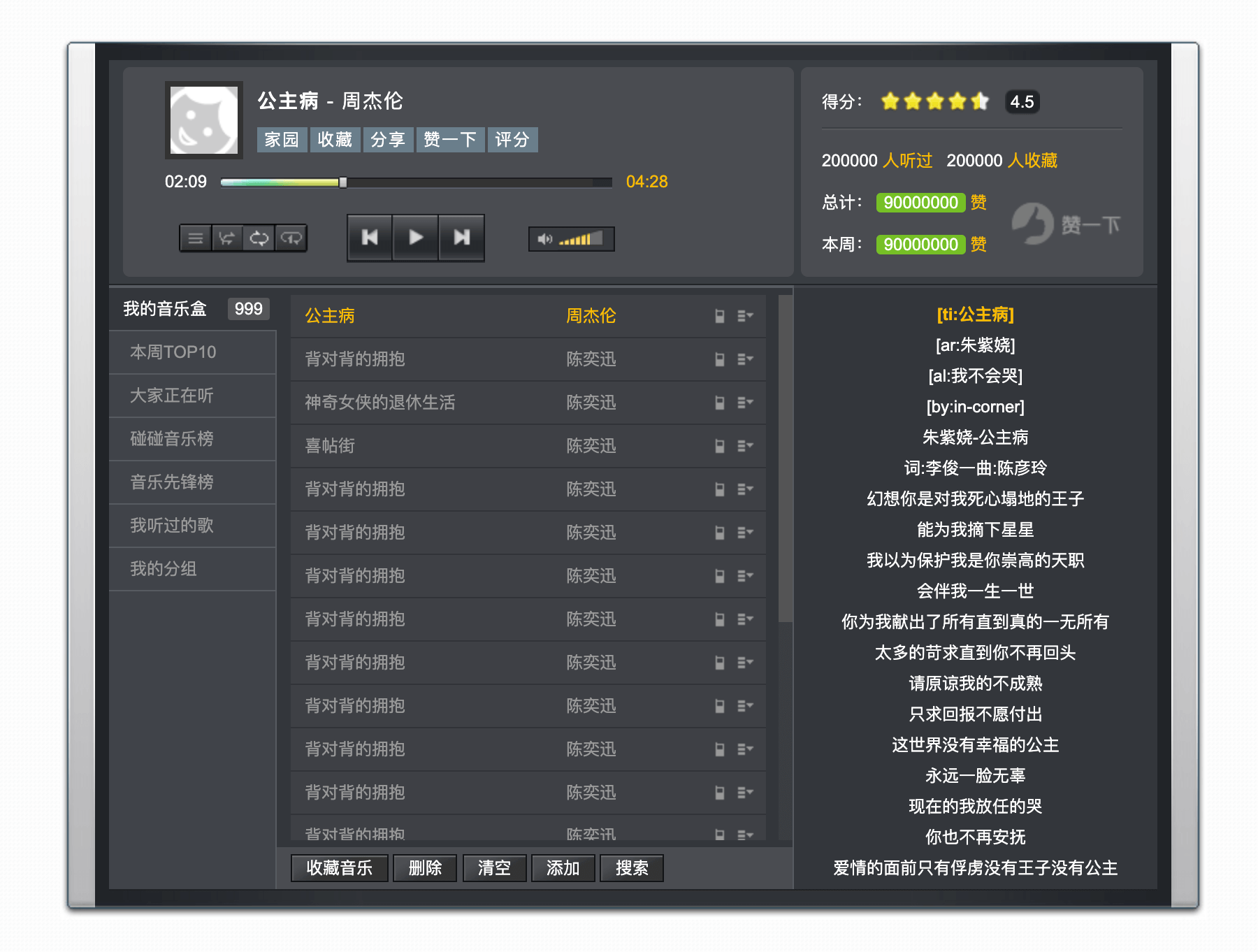Mute sound using the speaker icon
1258x952 pixels.
tap(544, 240)
